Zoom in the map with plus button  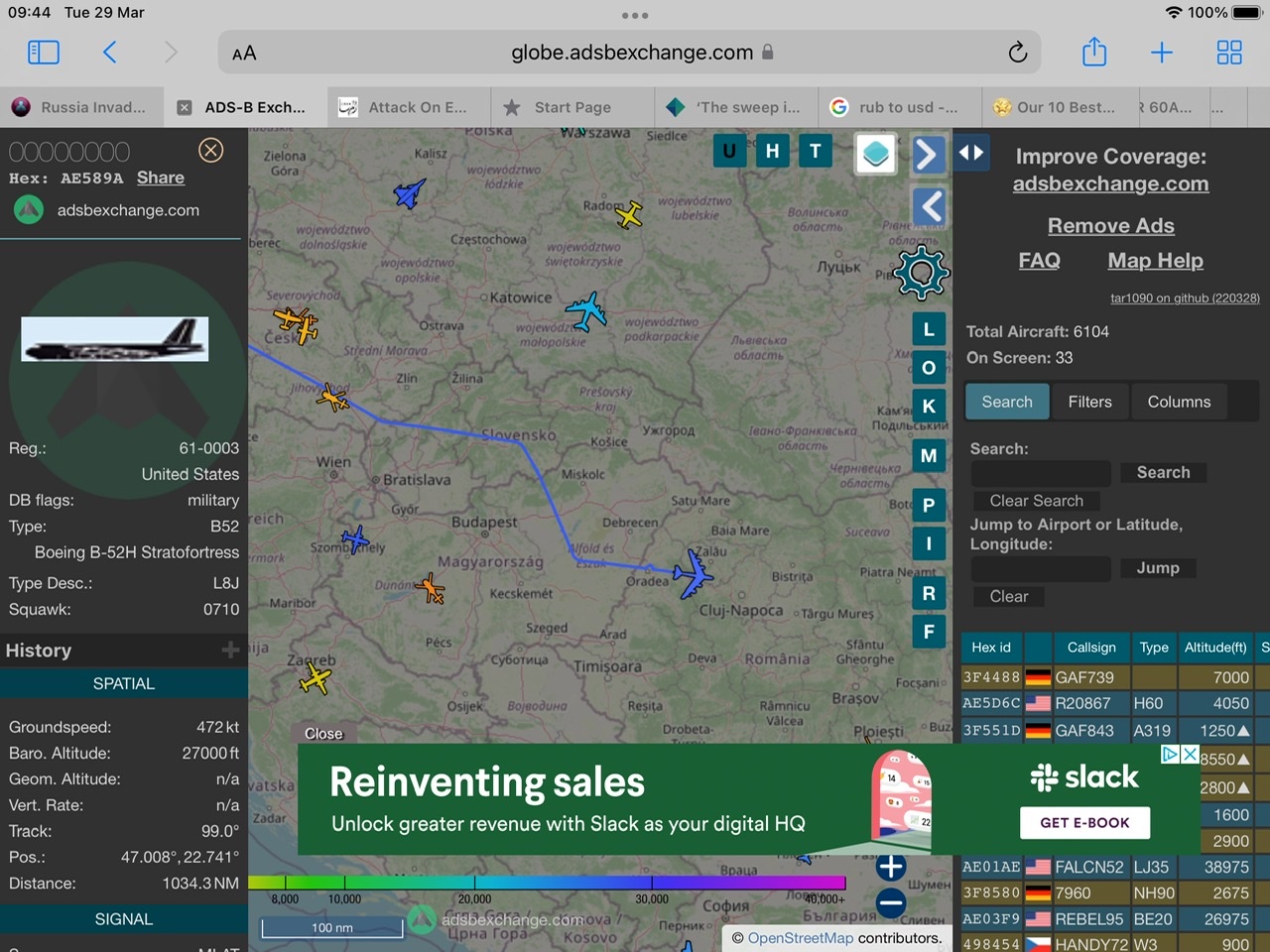click(891, 867)
